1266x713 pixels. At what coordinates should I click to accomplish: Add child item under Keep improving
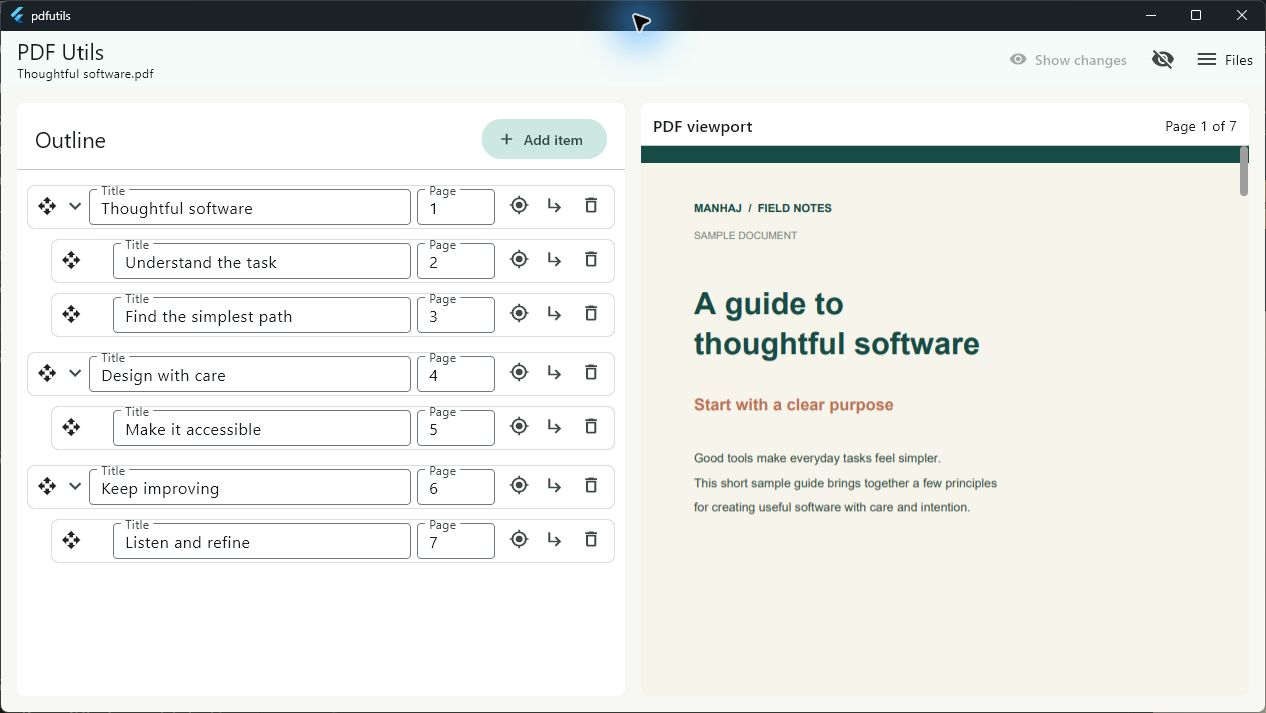[554, 486]
